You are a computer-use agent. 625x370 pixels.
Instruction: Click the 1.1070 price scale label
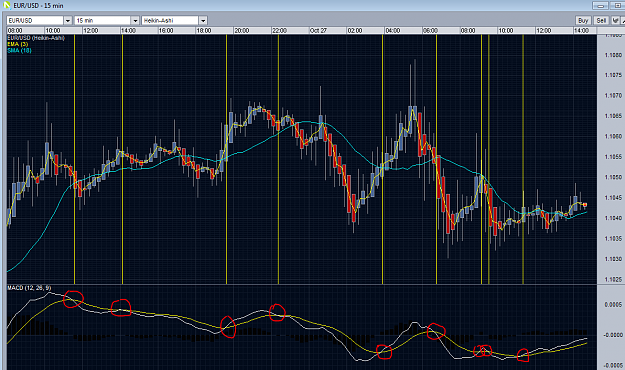pos(613,96)
